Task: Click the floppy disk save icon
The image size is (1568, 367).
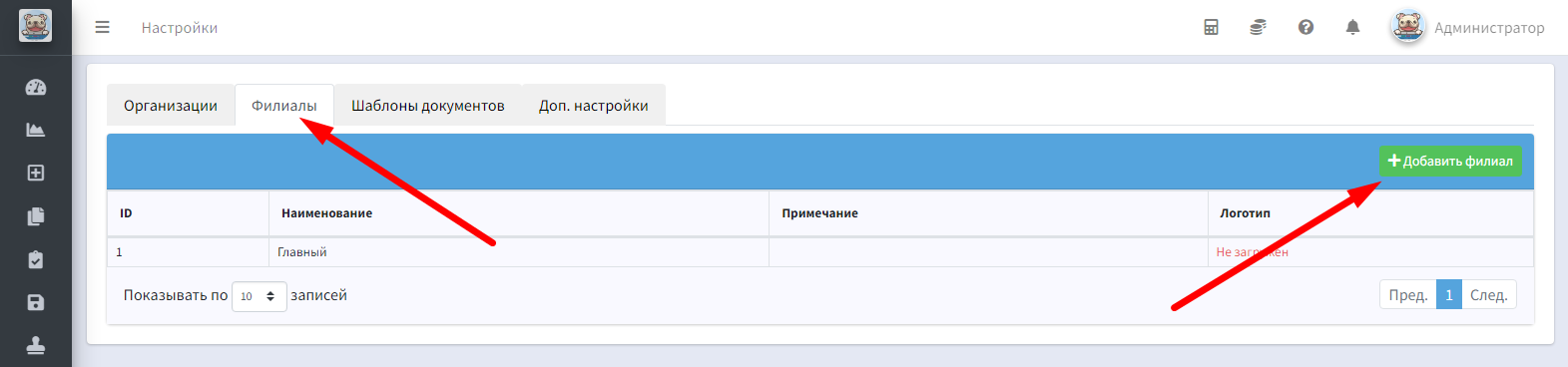Action: 36,302
